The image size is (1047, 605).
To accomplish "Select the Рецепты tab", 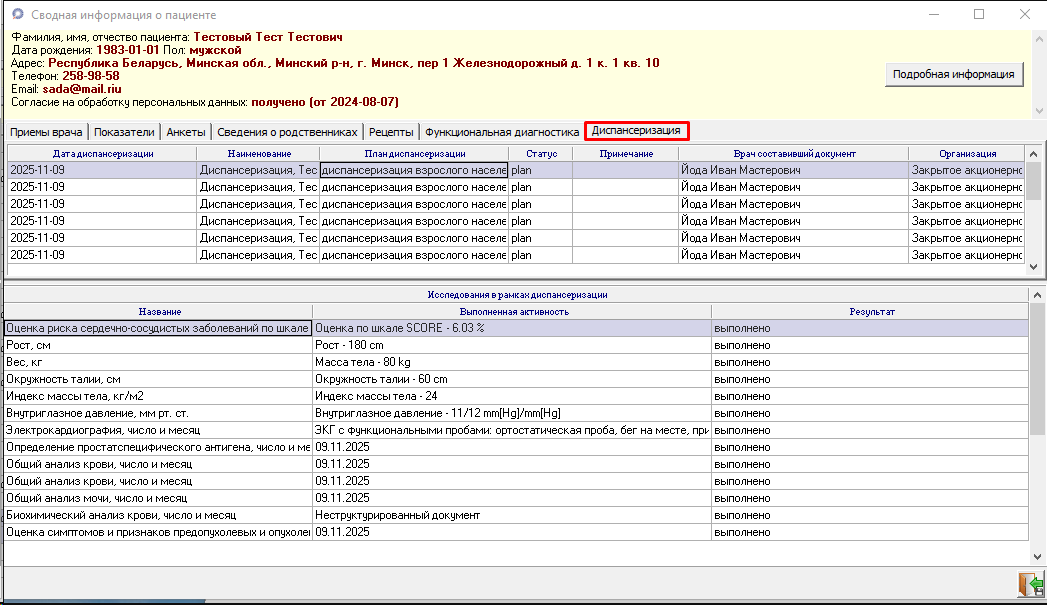I will click(391, 132).
